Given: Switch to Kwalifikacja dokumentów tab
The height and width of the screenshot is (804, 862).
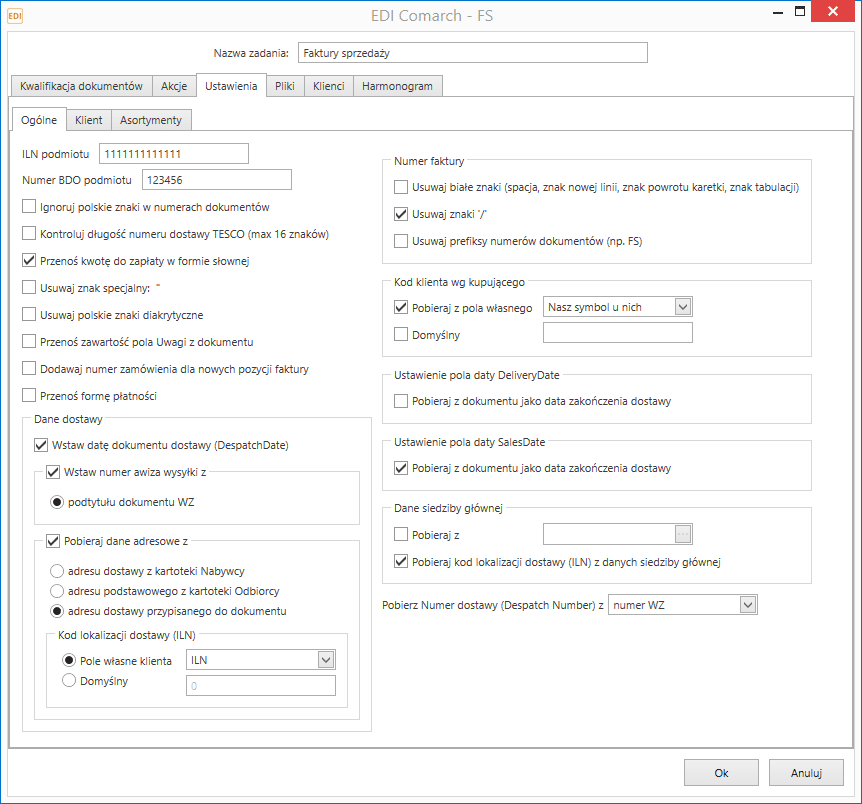Looking at the screenshot, I should [x=81, y=86].
